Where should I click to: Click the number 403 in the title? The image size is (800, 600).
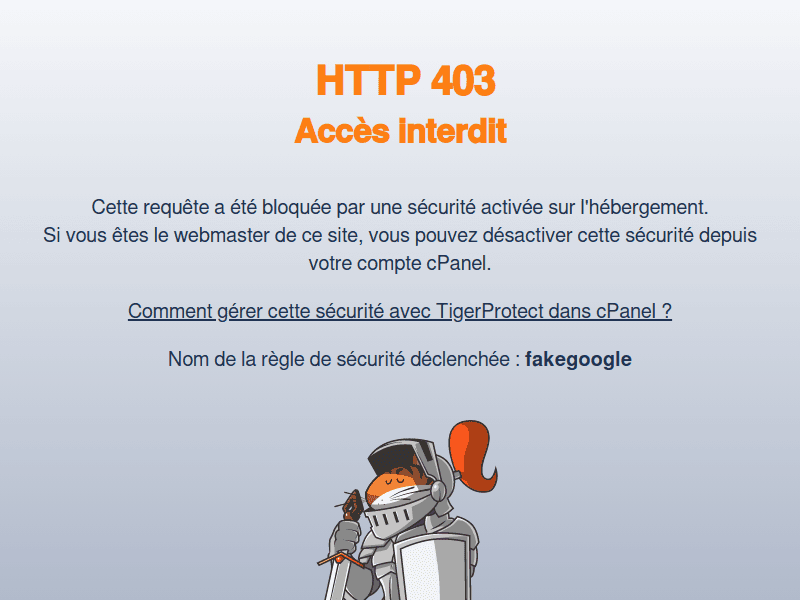[x=463, y=80]
